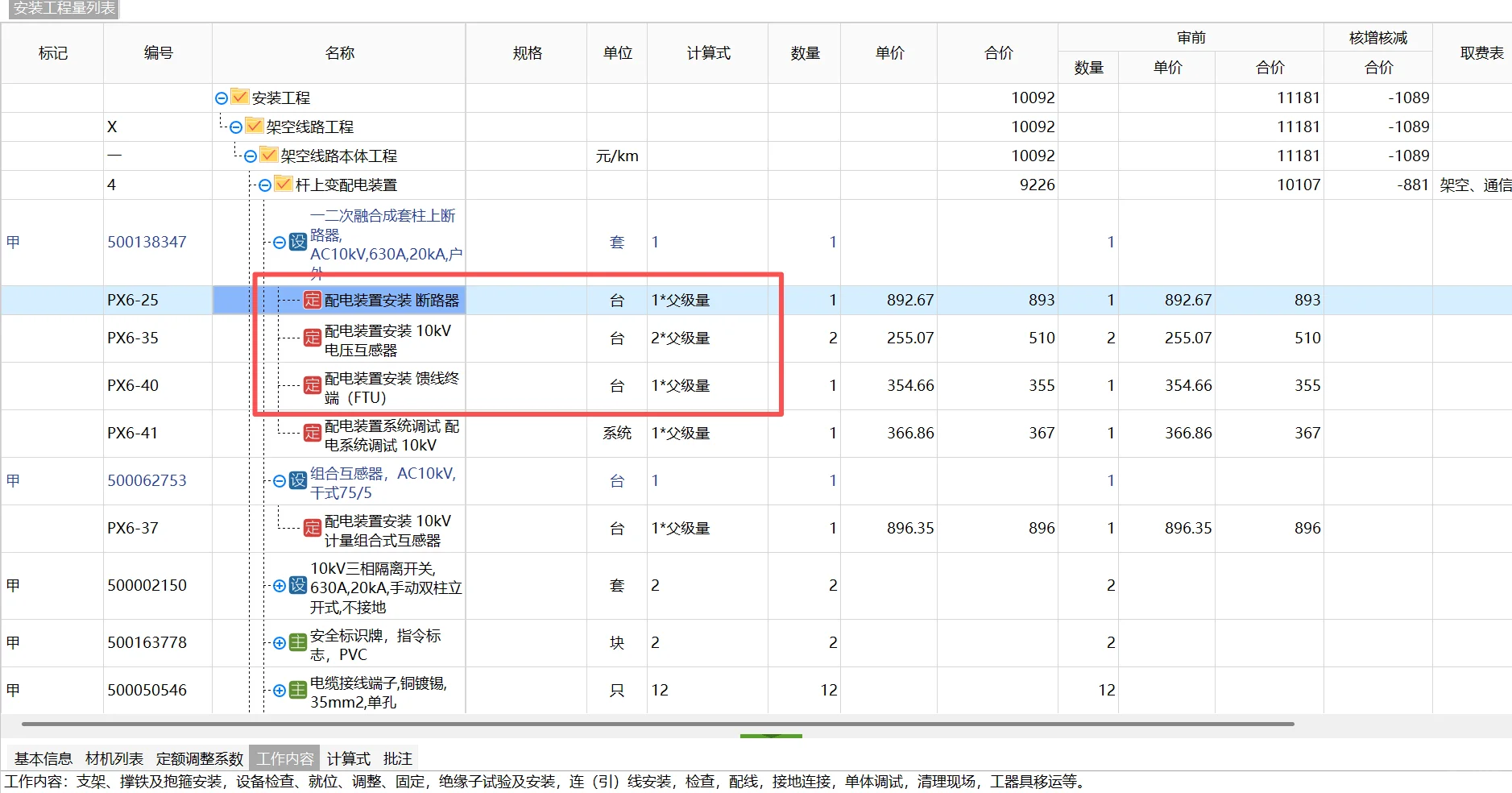Click code 500163778
This screenshot has width=1512, height=793.
(147, 642)
